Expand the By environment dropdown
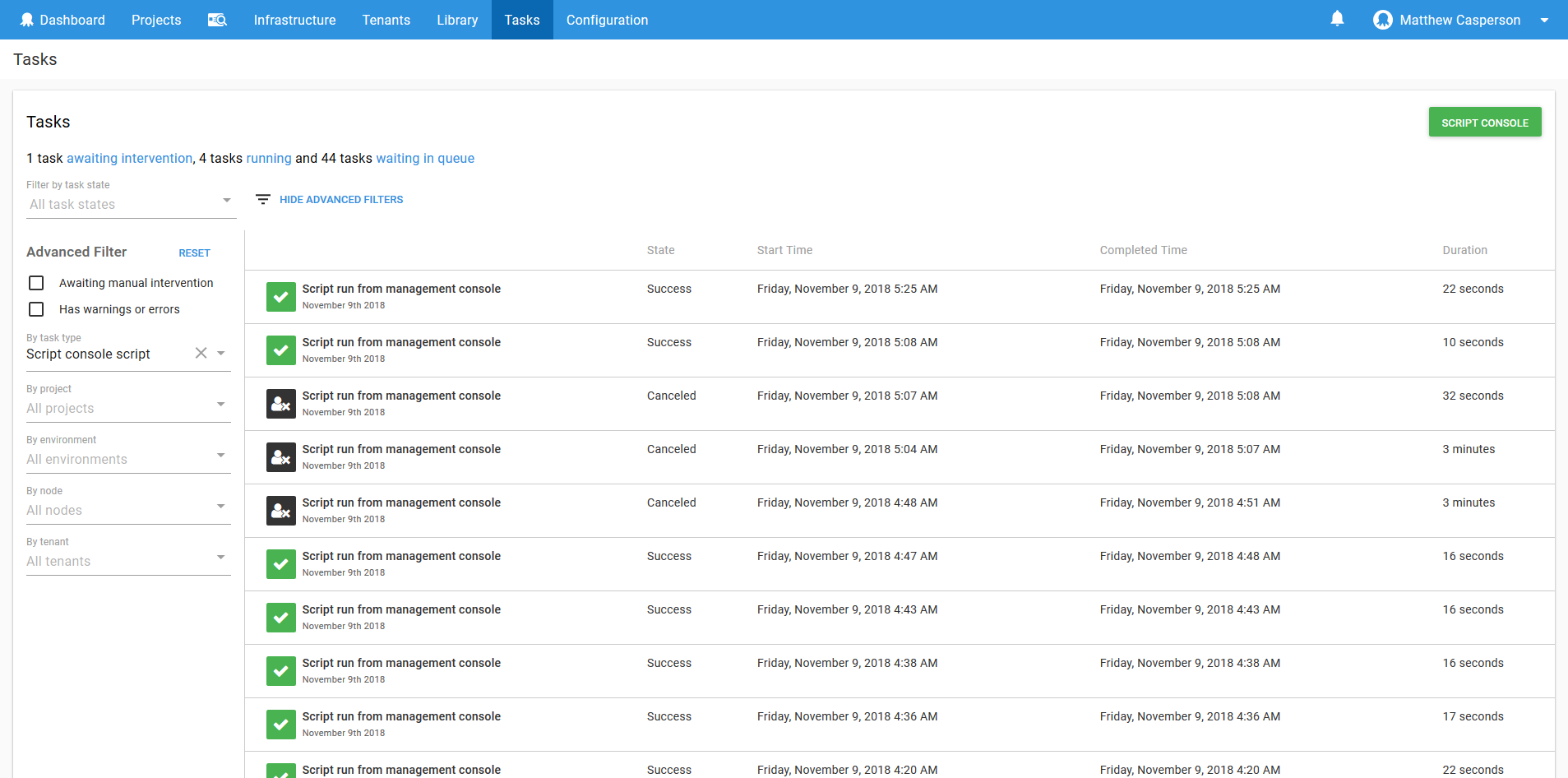The height and width of the screenshot is (778, 1568). click(x=128, y=459)
